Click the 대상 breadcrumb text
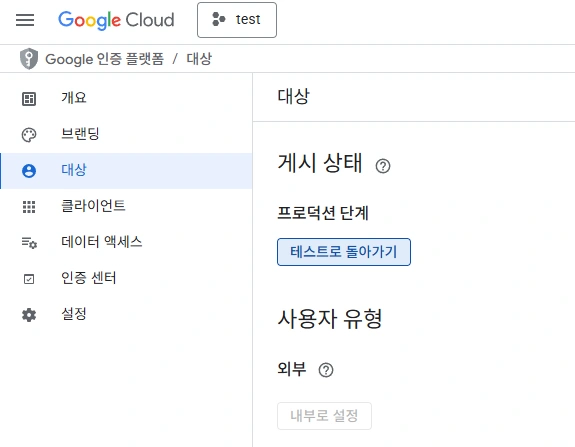 point(199,59)
